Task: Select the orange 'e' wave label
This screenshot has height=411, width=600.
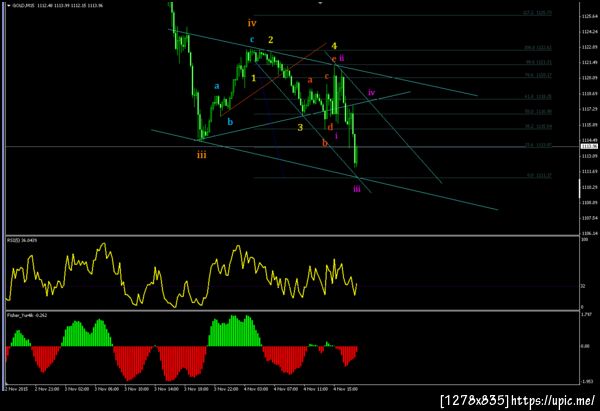Action: (334, 59)
